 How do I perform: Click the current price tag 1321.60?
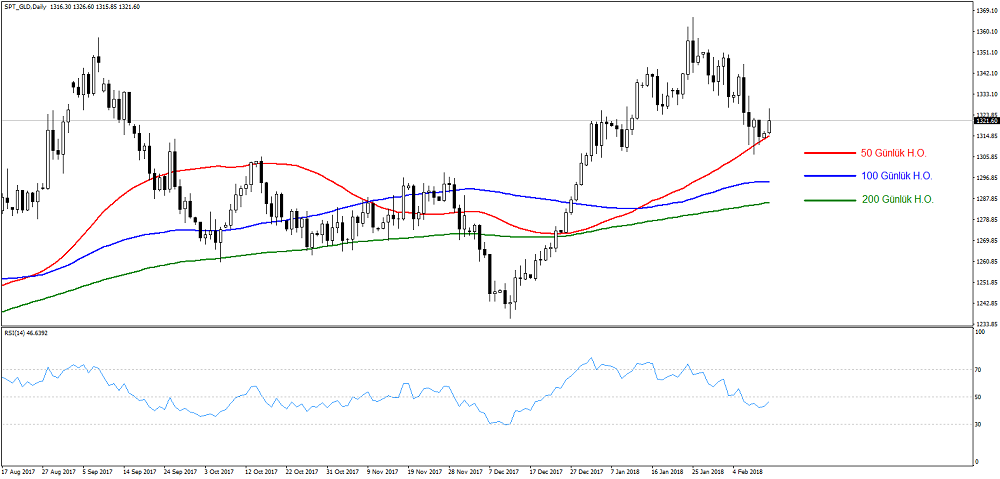click(985, 120)
